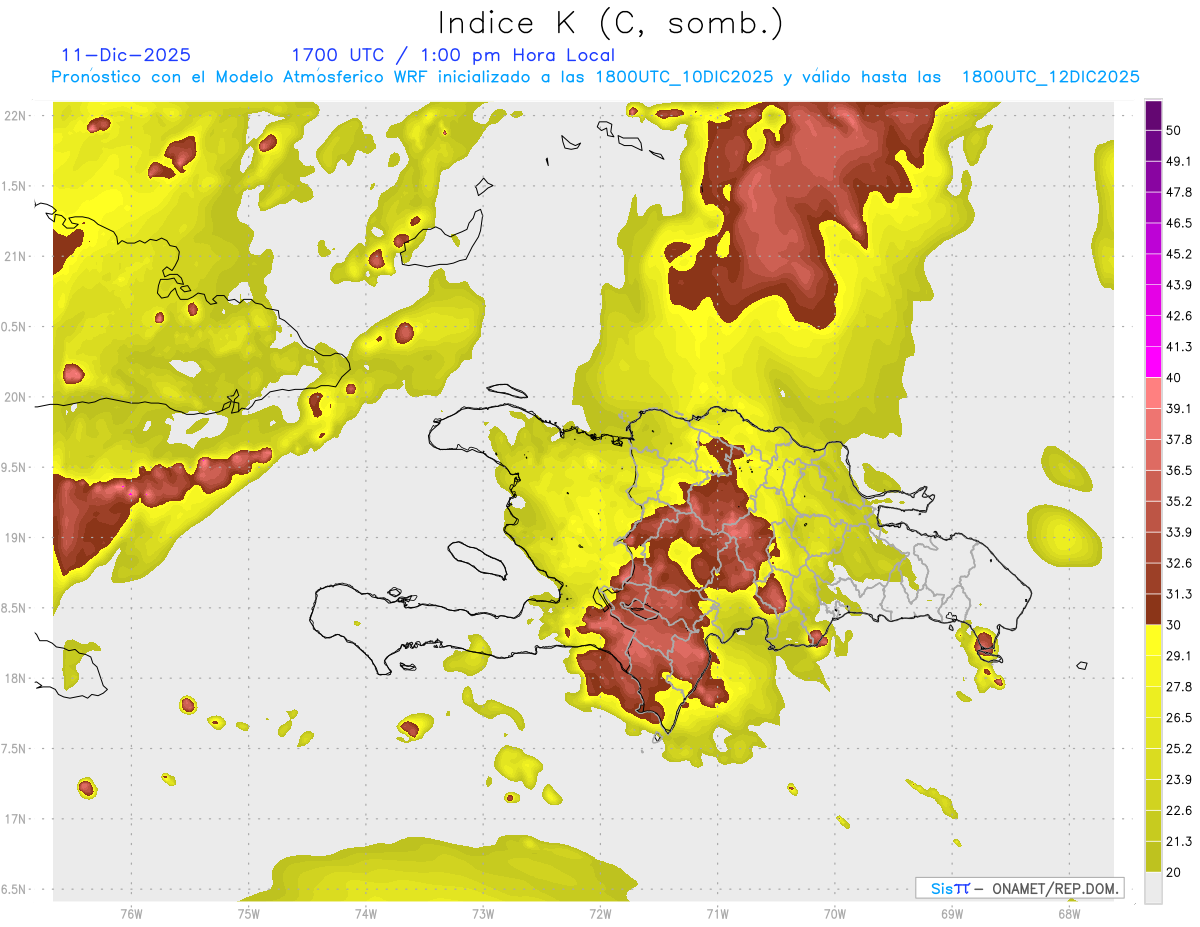1200x927 pixels.
Task: Click the 0.5N latitude label
Action: (14, 327)
